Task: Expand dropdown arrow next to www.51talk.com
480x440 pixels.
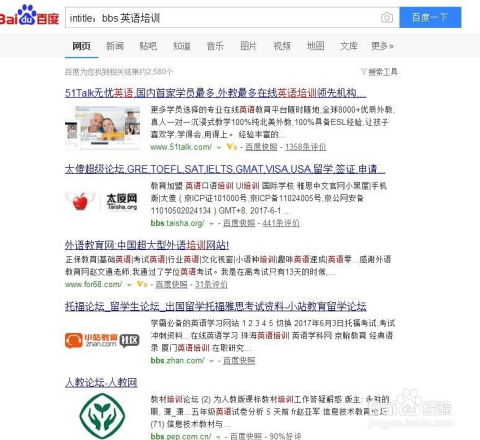Action: tap(219, 147)
